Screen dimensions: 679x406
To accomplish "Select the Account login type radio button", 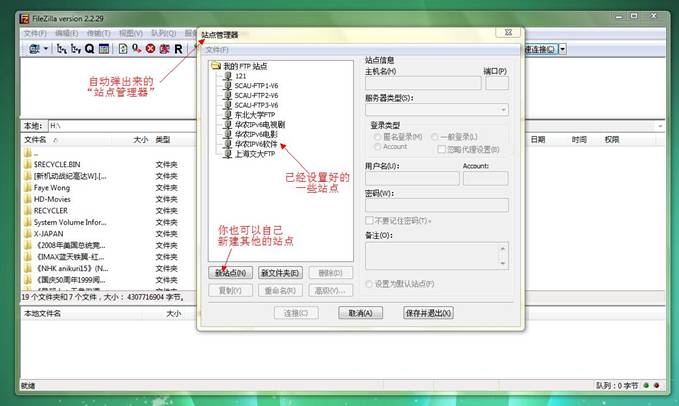I will 377,147.
